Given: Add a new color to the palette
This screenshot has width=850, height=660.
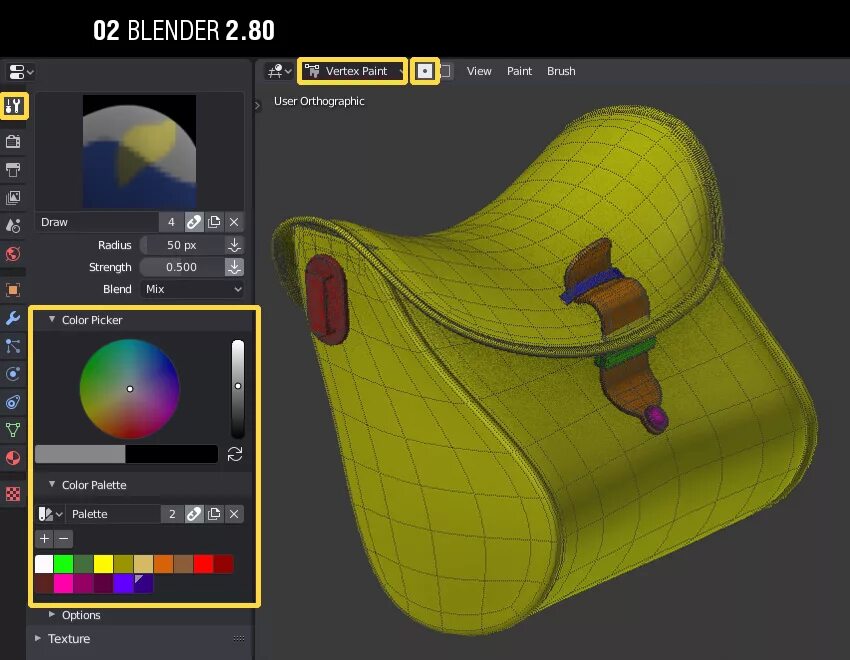Looking at the screenshot, I should (x=44, y=539).
